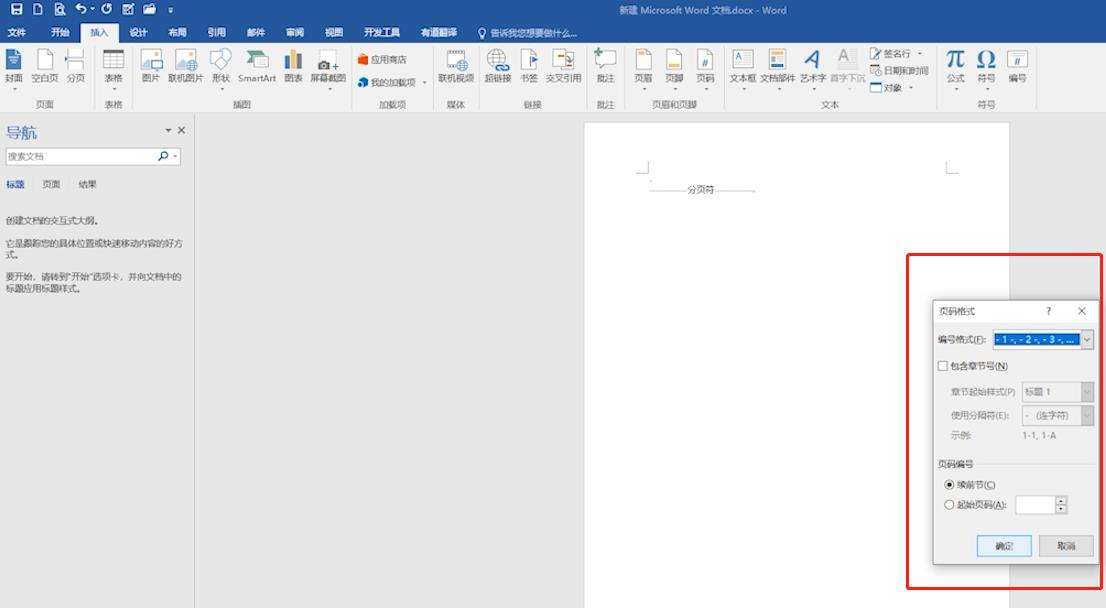Open the 表格 table insert icon
Image resolution: width=1106 pixels, height=608 pixels.
click(x=114, y=67)
